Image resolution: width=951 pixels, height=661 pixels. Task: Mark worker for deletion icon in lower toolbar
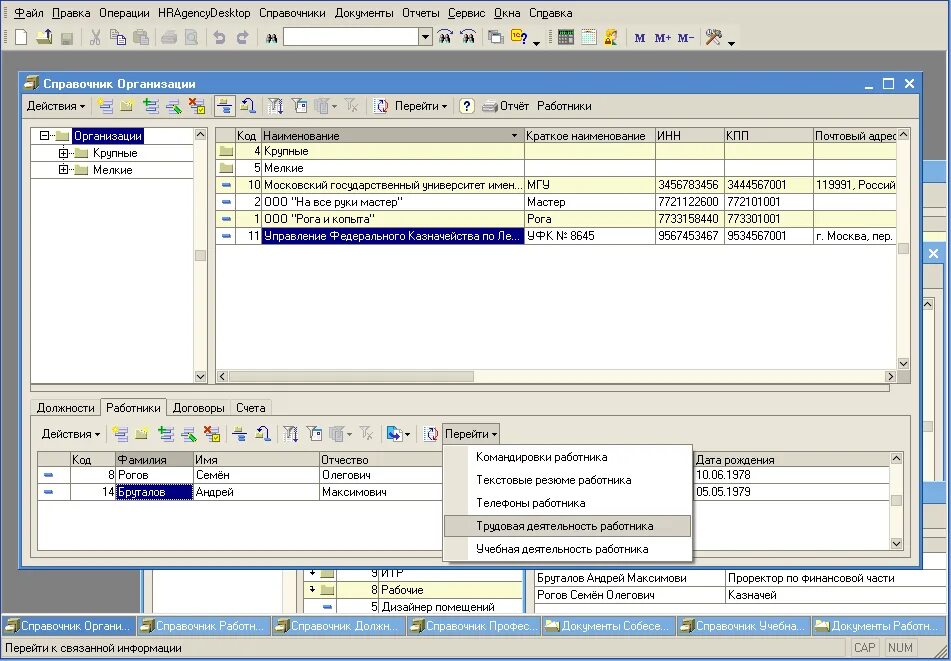[x=211, y=434]
